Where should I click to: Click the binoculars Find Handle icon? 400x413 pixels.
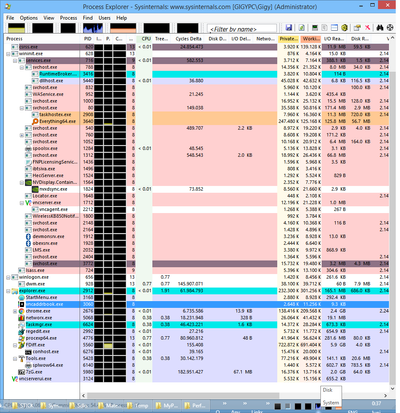[380, 28]
